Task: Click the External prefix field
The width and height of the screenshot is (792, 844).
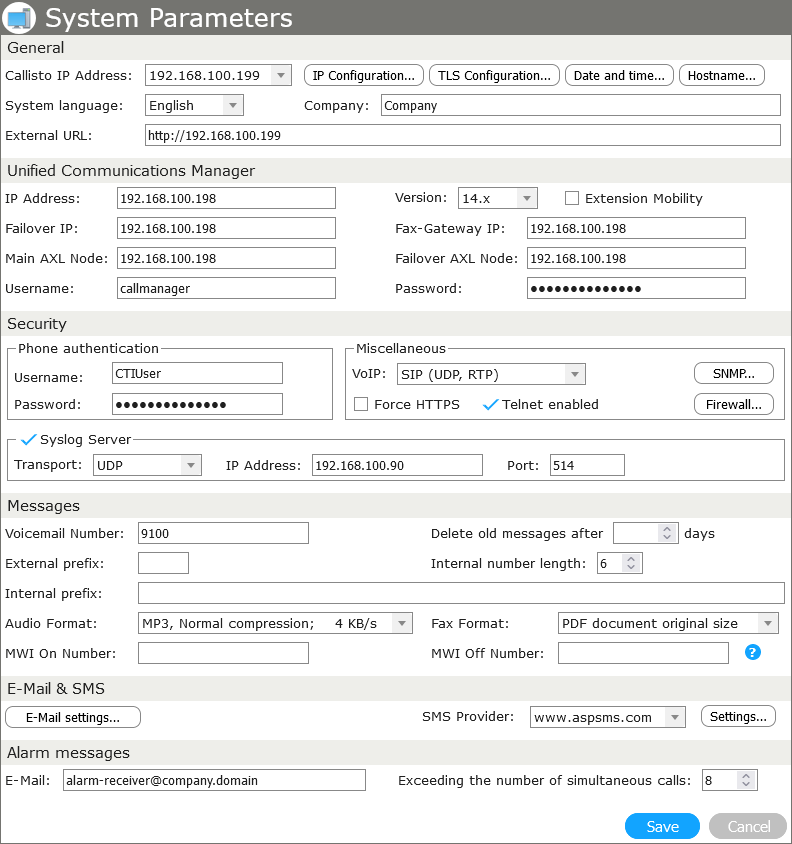Action: pyautogui.click(x=163, y=563)
